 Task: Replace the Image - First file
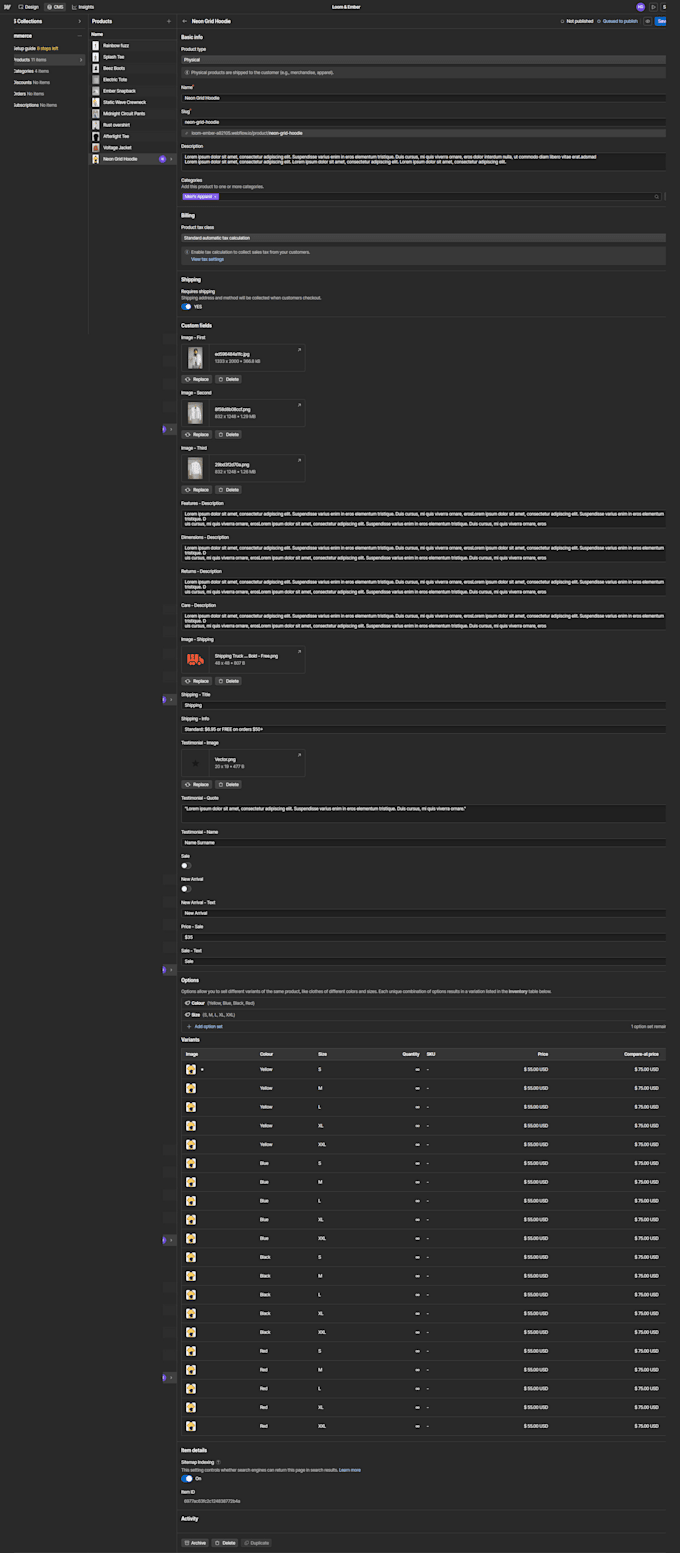pos(196,379)
